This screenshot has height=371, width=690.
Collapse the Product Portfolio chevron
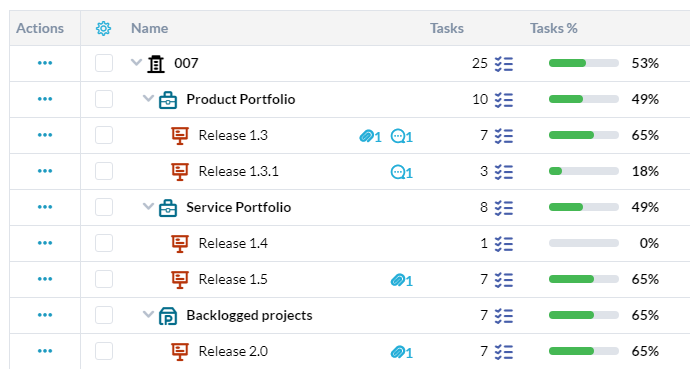[x=148, y=98]
